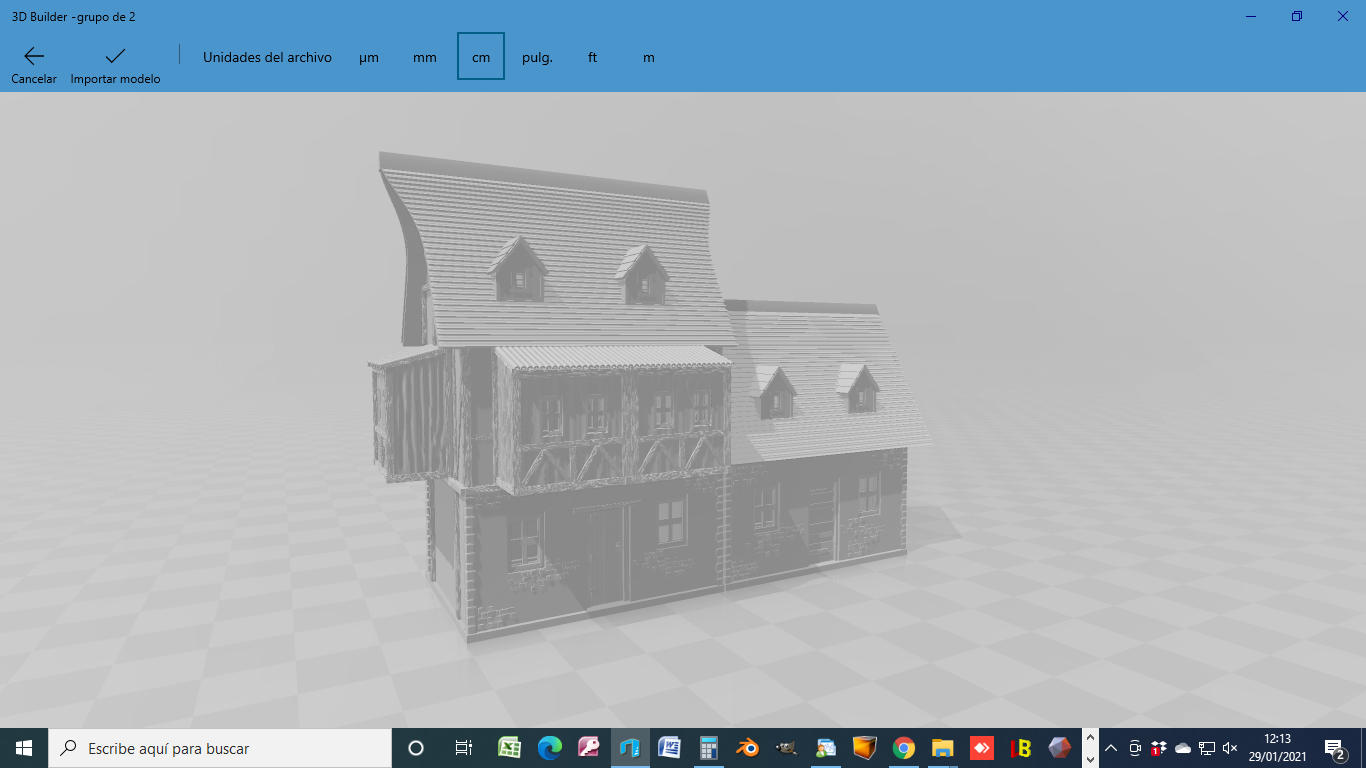Image resolution: width=1366 pixels, height=768 pixels.
Task: Open the orange cube app on taskbar
Action: coord(864,748)
